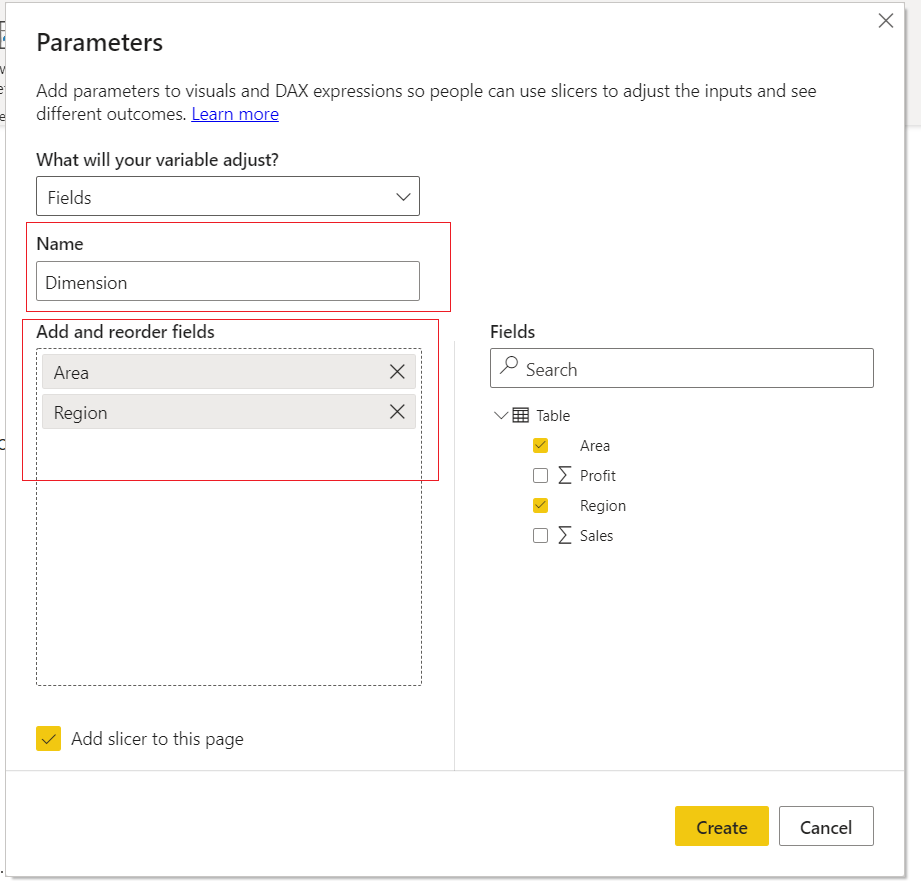This screenshot has width=921, height=881.
Task: Click the search magnifier icon in Fields
Action: pyautogui.click(x=510, y=367)
